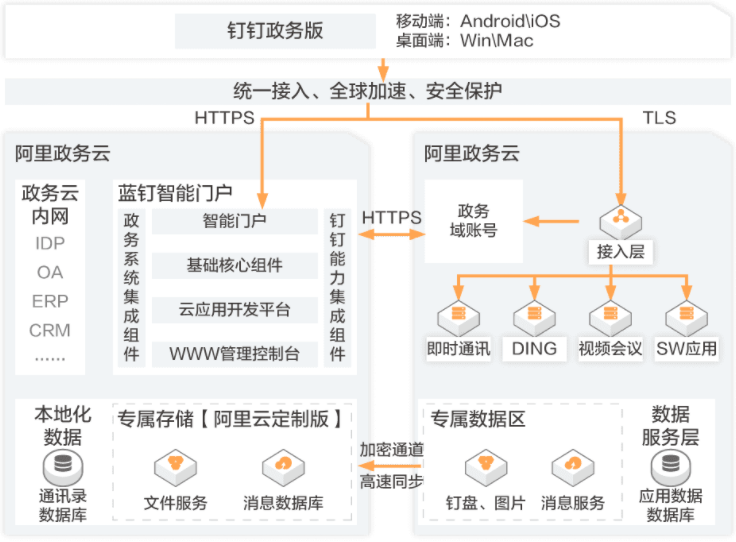The height and width of the screenshot is (542, 736).
Task: Click the 本地化数据 heading
Action: pyautogui.click(x=63, y=426)
